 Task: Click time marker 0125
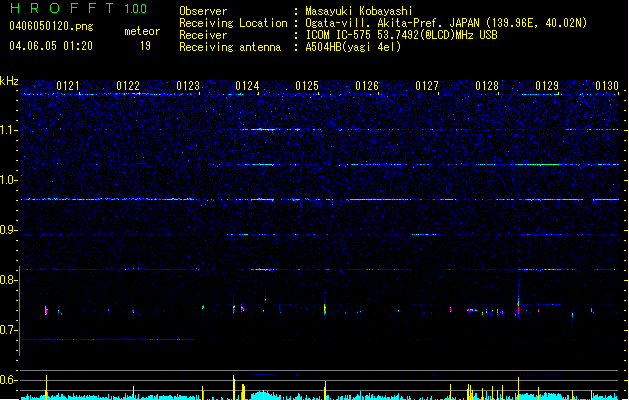click(x=307, y=86)
